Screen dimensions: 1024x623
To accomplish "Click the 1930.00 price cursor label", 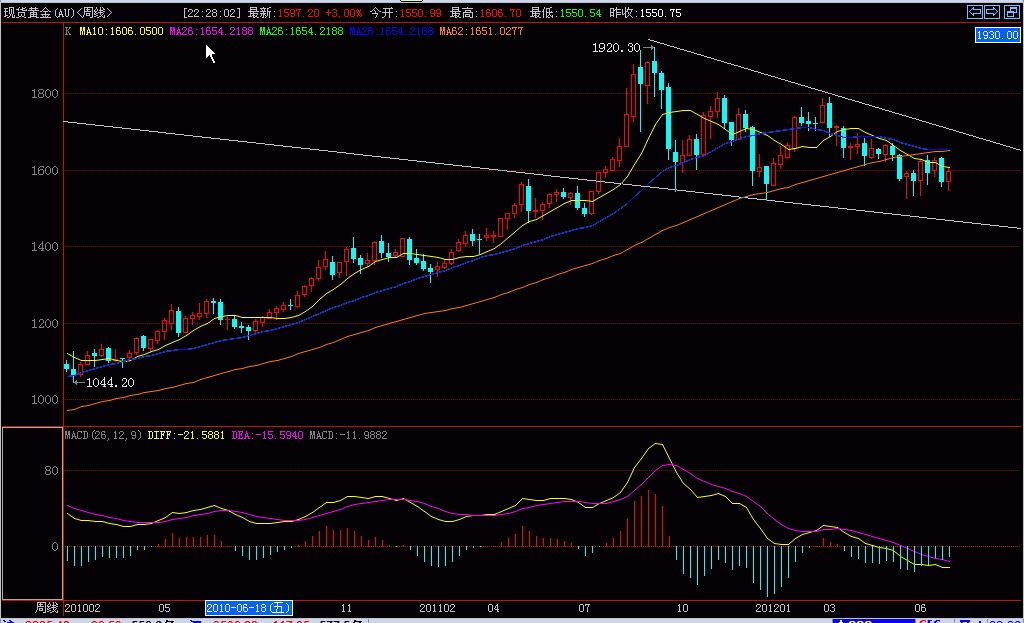I will (x=997, y=35).
